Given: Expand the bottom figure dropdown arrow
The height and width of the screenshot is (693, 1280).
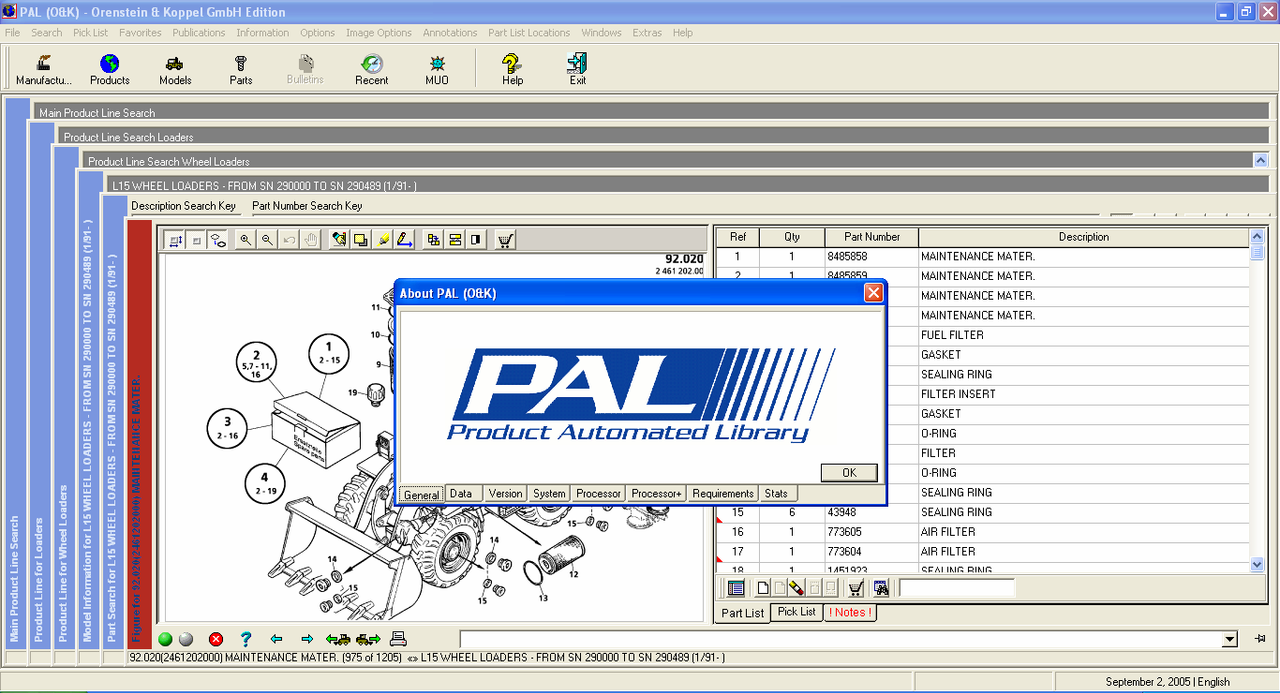Looking at the screenshot, I should 1230,639.
